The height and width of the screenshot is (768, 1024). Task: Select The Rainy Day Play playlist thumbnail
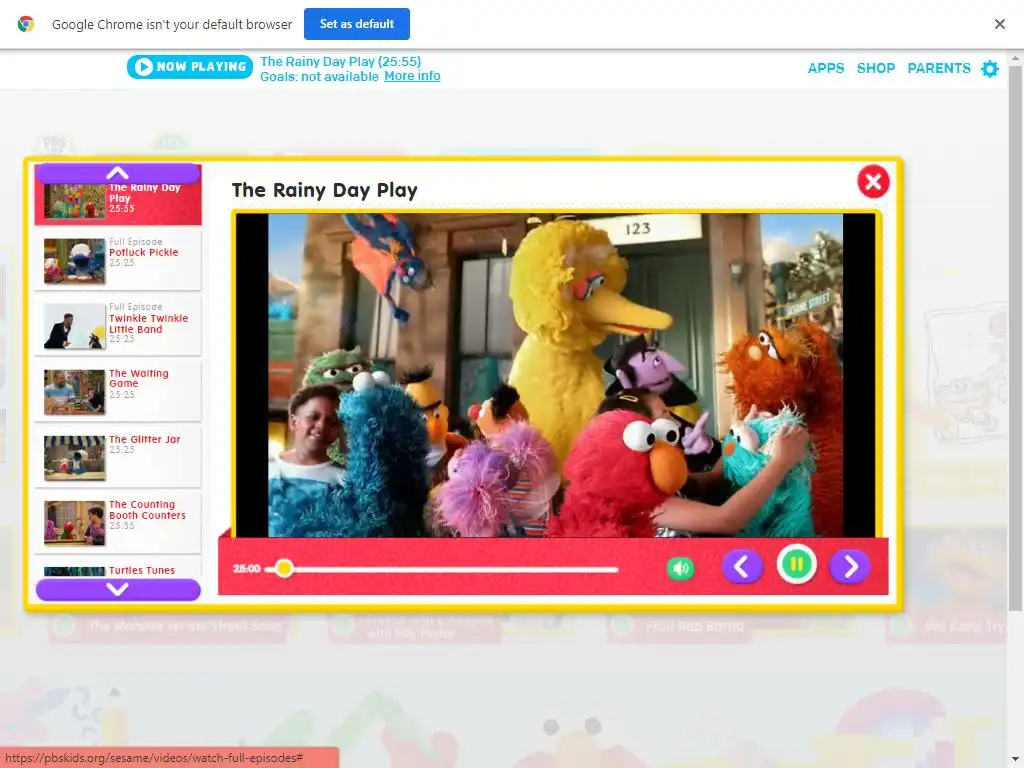pyautogui.click(x=74, y=200)
